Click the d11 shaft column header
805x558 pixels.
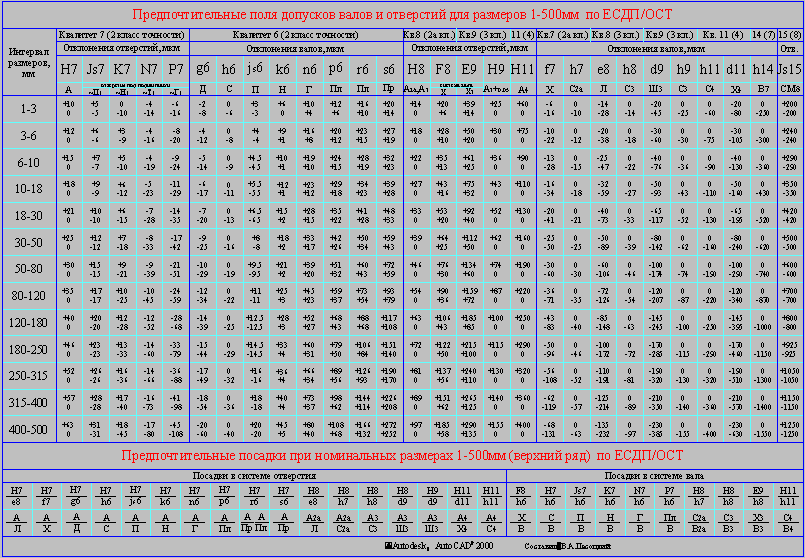[x=736, y=69]
